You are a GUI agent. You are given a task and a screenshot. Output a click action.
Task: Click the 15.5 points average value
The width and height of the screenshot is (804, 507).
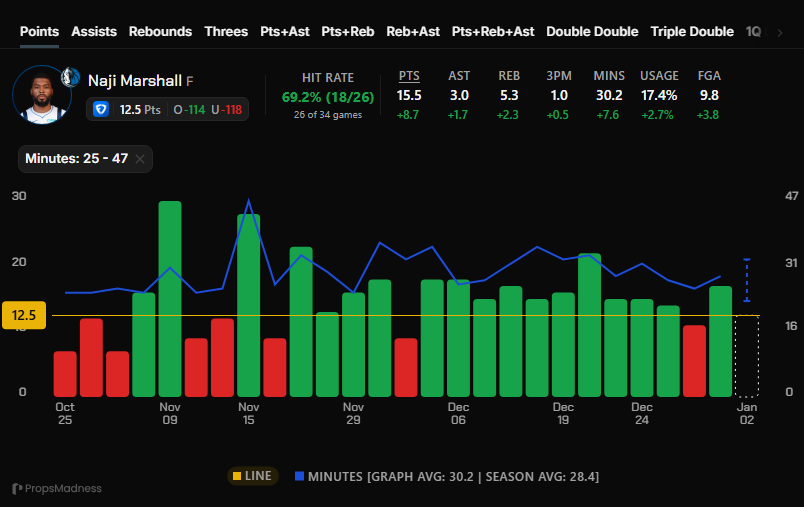tap(409, 95)
